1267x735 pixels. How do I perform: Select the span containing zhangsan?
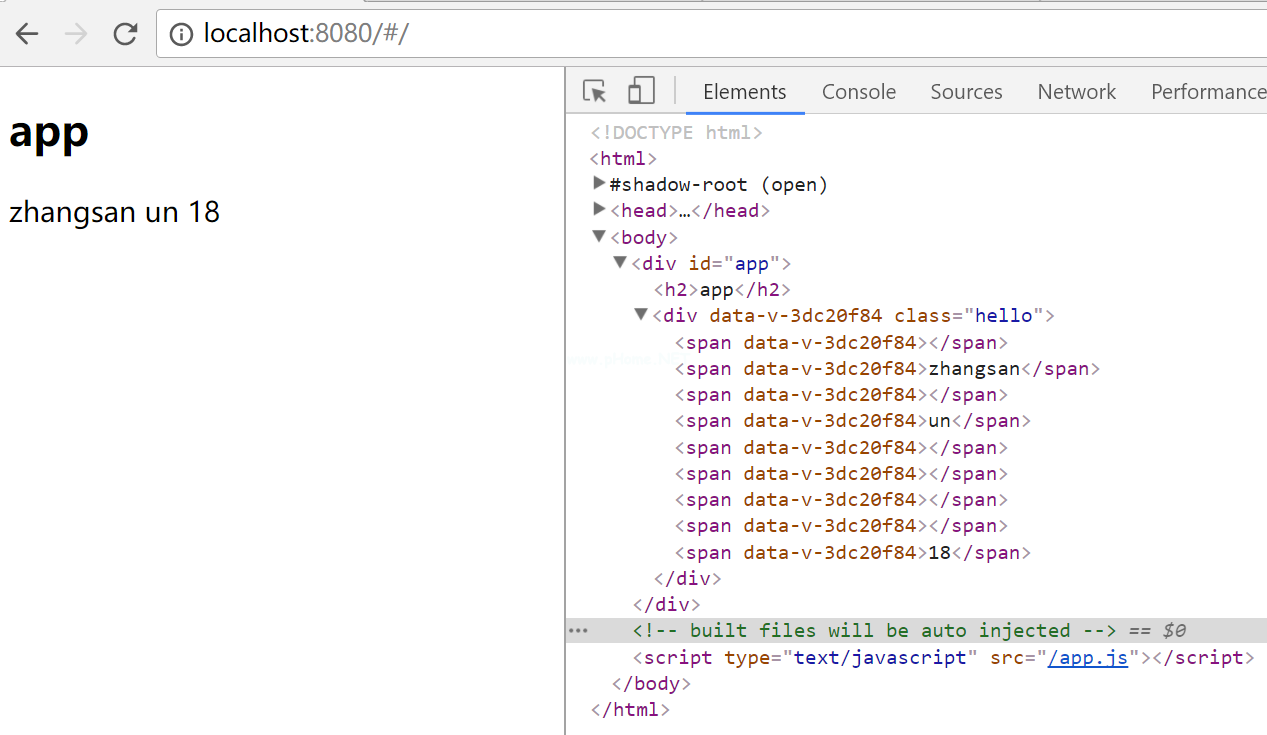pos(887,368)
